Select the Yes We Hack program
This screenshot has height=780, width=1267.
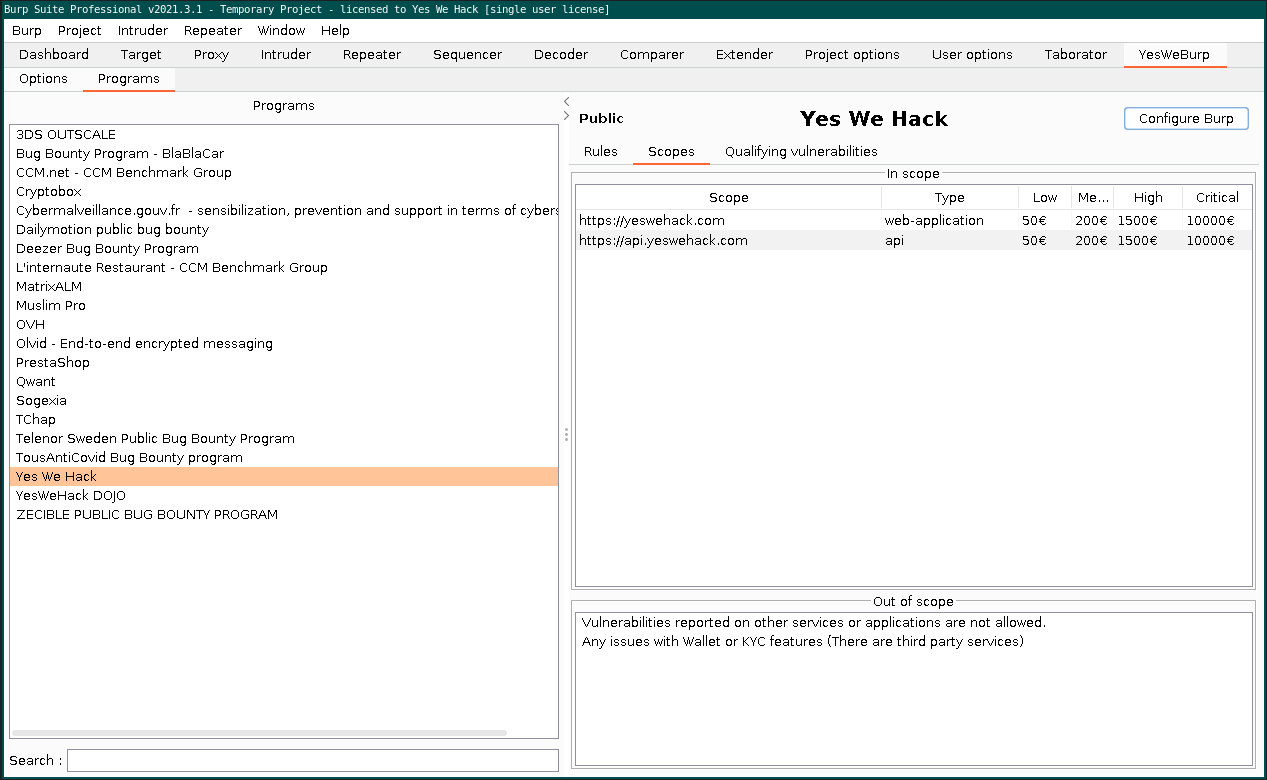pyautogui.click(x=284, y=477)
